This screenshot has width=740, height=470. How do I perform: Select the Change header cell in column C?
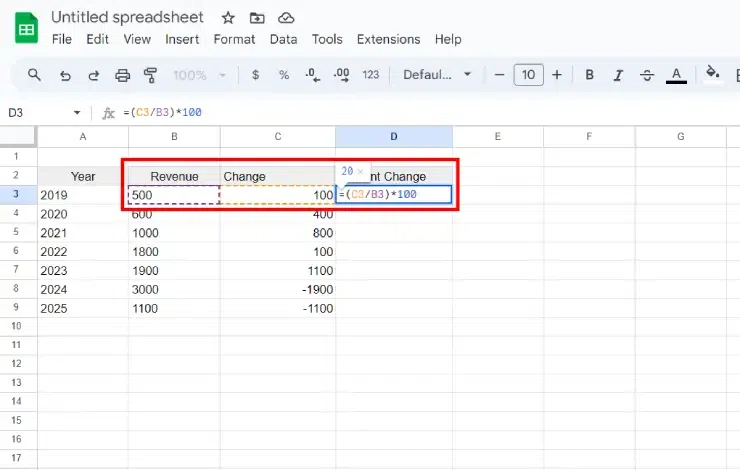tap(278, 176)
